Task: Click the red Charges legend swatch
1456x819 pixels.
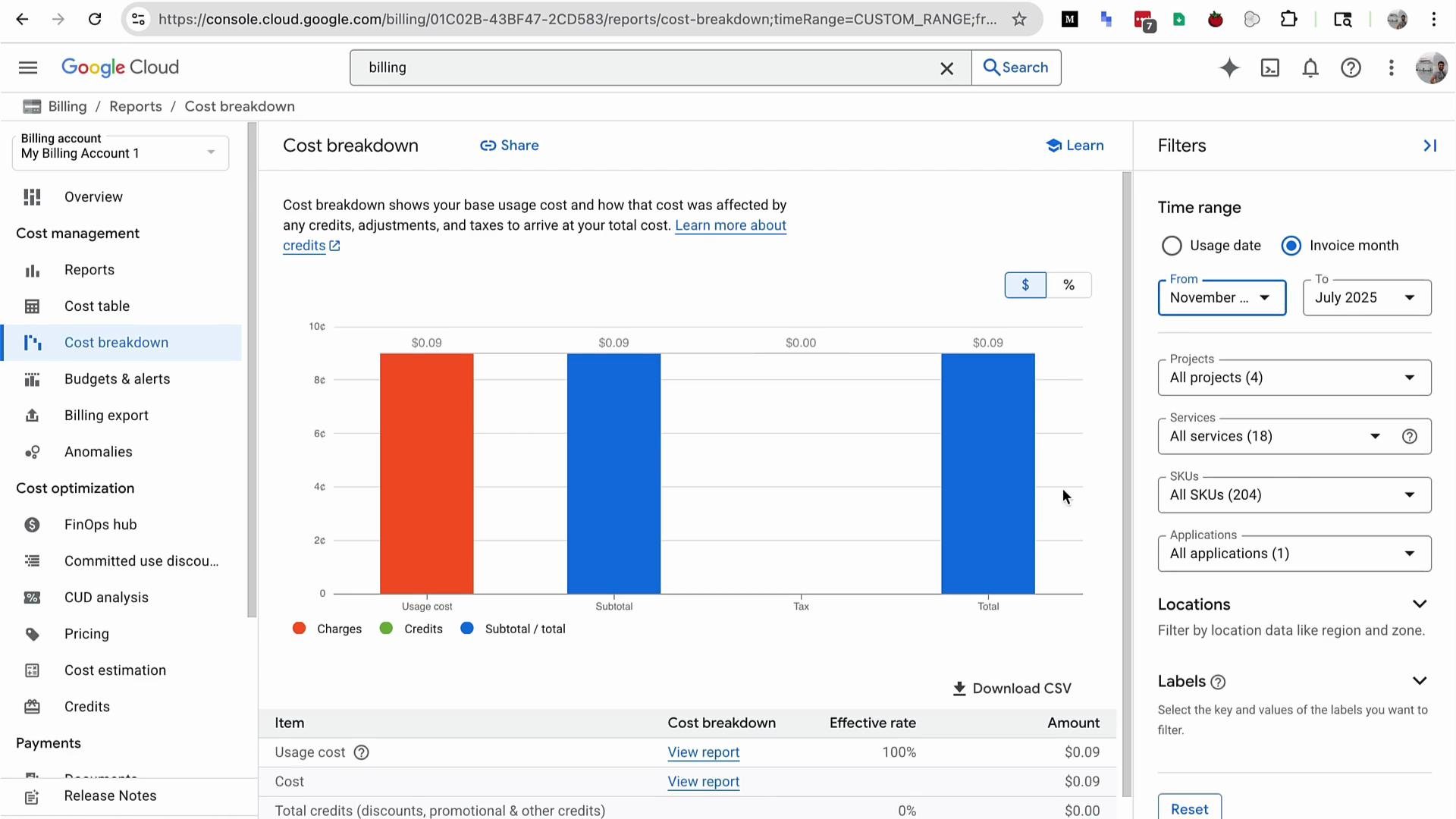Action: point(299,629)
